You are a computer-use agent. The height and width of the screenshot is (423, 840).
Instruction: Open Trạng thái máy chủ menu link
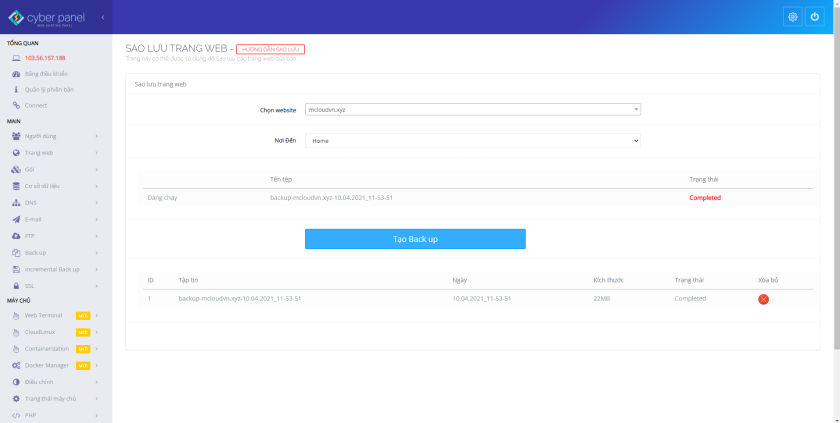pos(50,399)
